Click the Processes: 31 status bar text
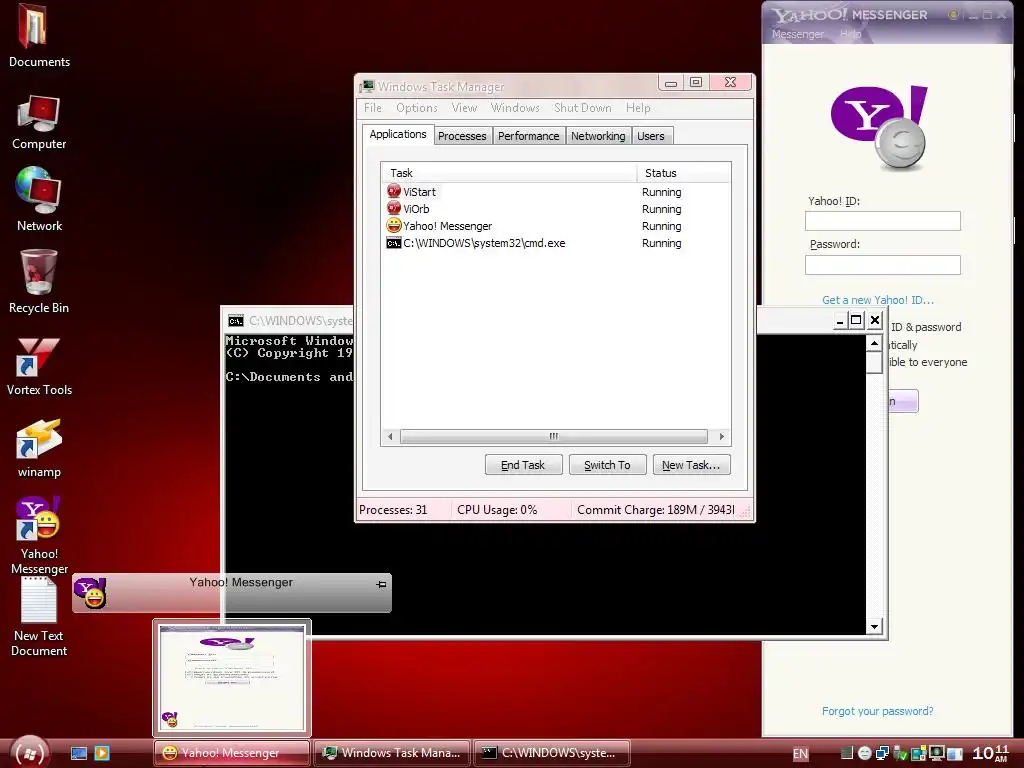 [393, 510]
